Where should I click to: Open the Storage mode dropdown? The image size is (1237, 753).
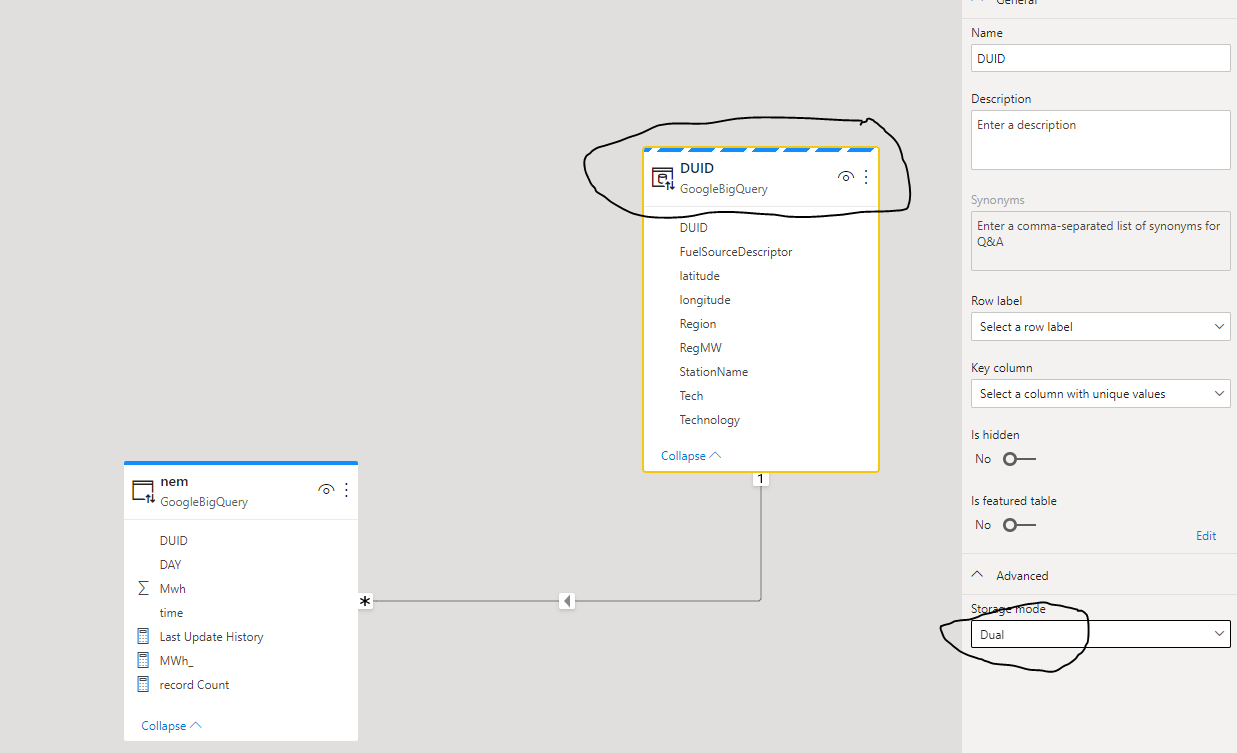pyautogui.click(x=1100, y=634)
